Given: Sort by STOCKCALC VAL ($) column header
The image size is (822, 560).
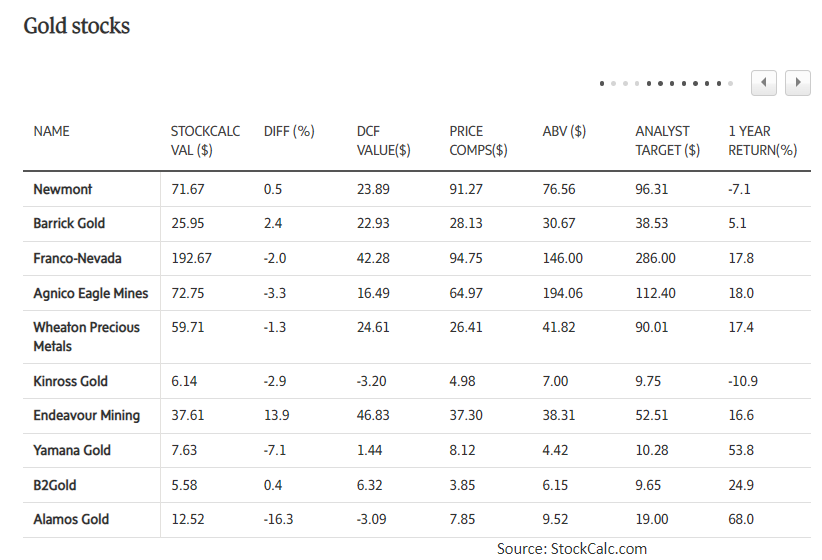Looking at the screenshot, I should click(205, 141).
